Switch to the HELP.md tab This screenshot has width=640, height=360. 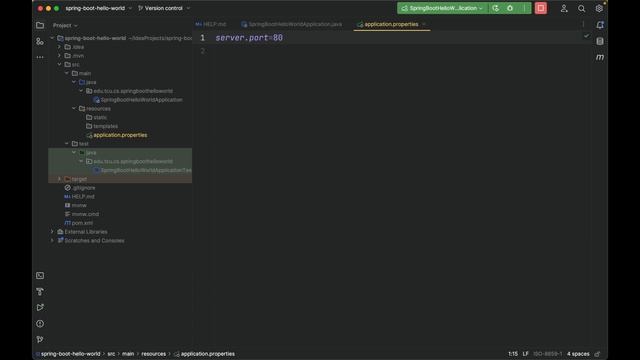point(211,24)
